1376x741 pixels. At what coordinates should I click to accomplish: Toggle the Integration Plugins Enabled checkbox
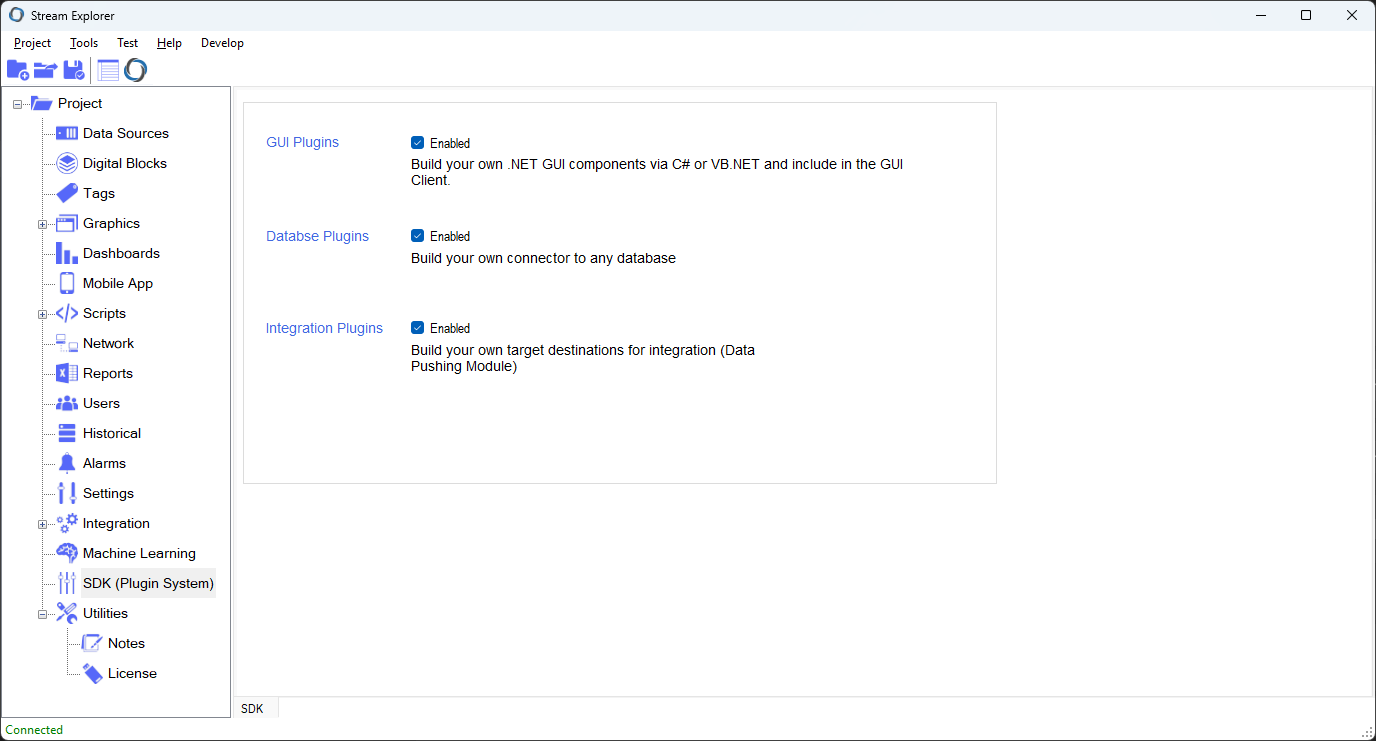[x=418, y=328]
